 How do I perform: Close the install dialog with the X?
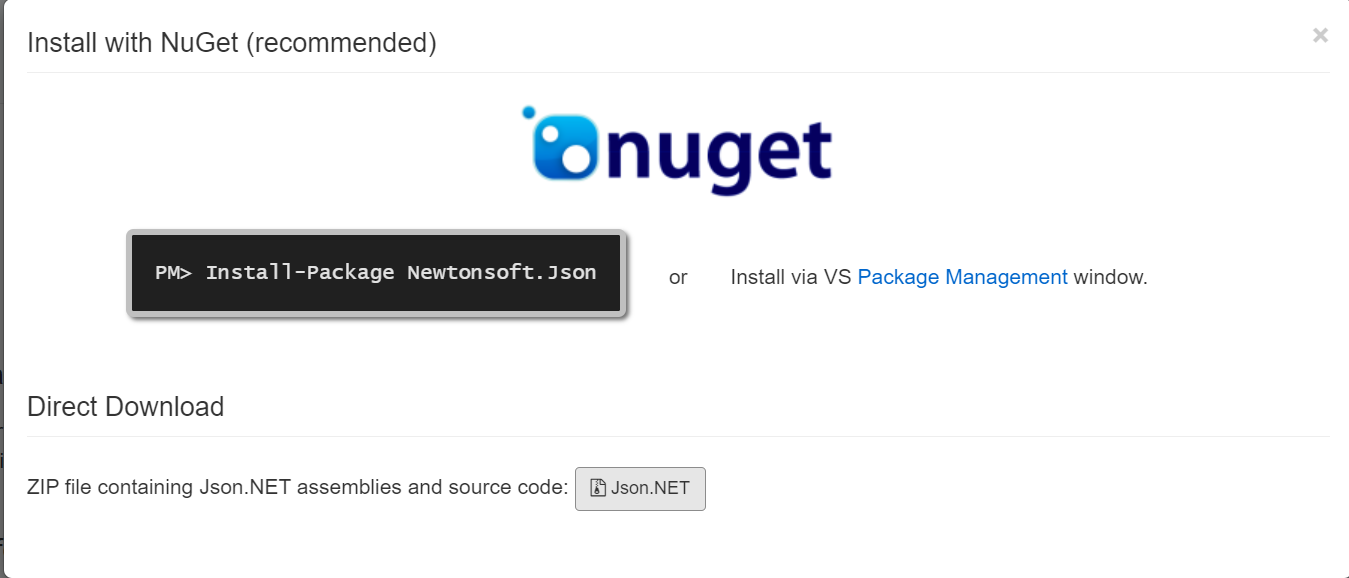(1320, 36)
